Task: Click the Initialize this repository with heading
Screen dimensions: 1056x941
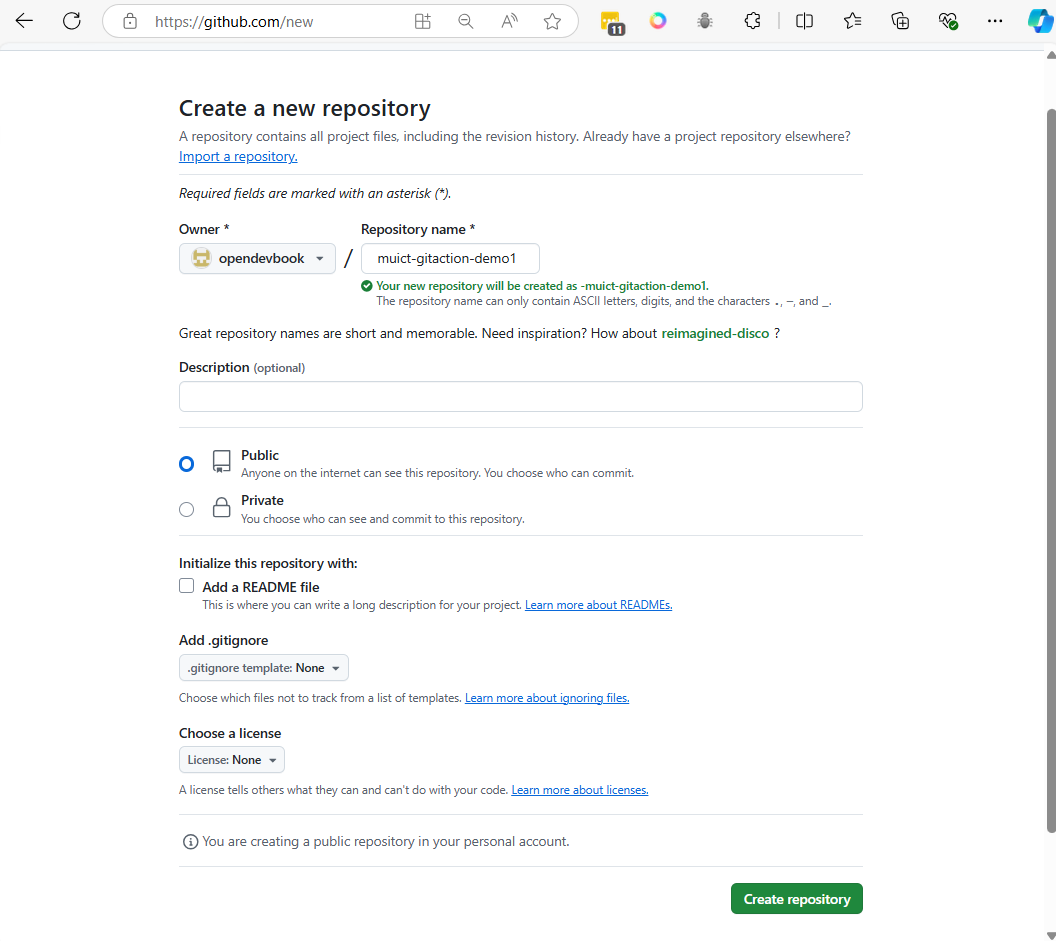Action: pyautogui.click(x=268, y=563)
